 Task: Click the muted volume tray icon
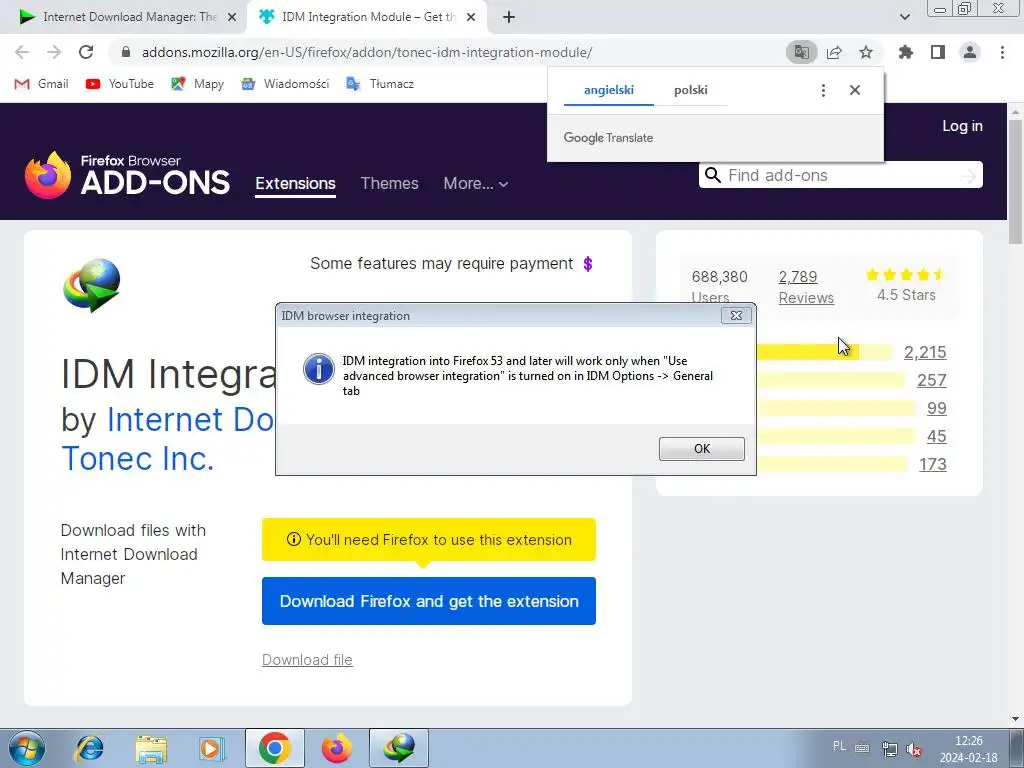[914, 749]
